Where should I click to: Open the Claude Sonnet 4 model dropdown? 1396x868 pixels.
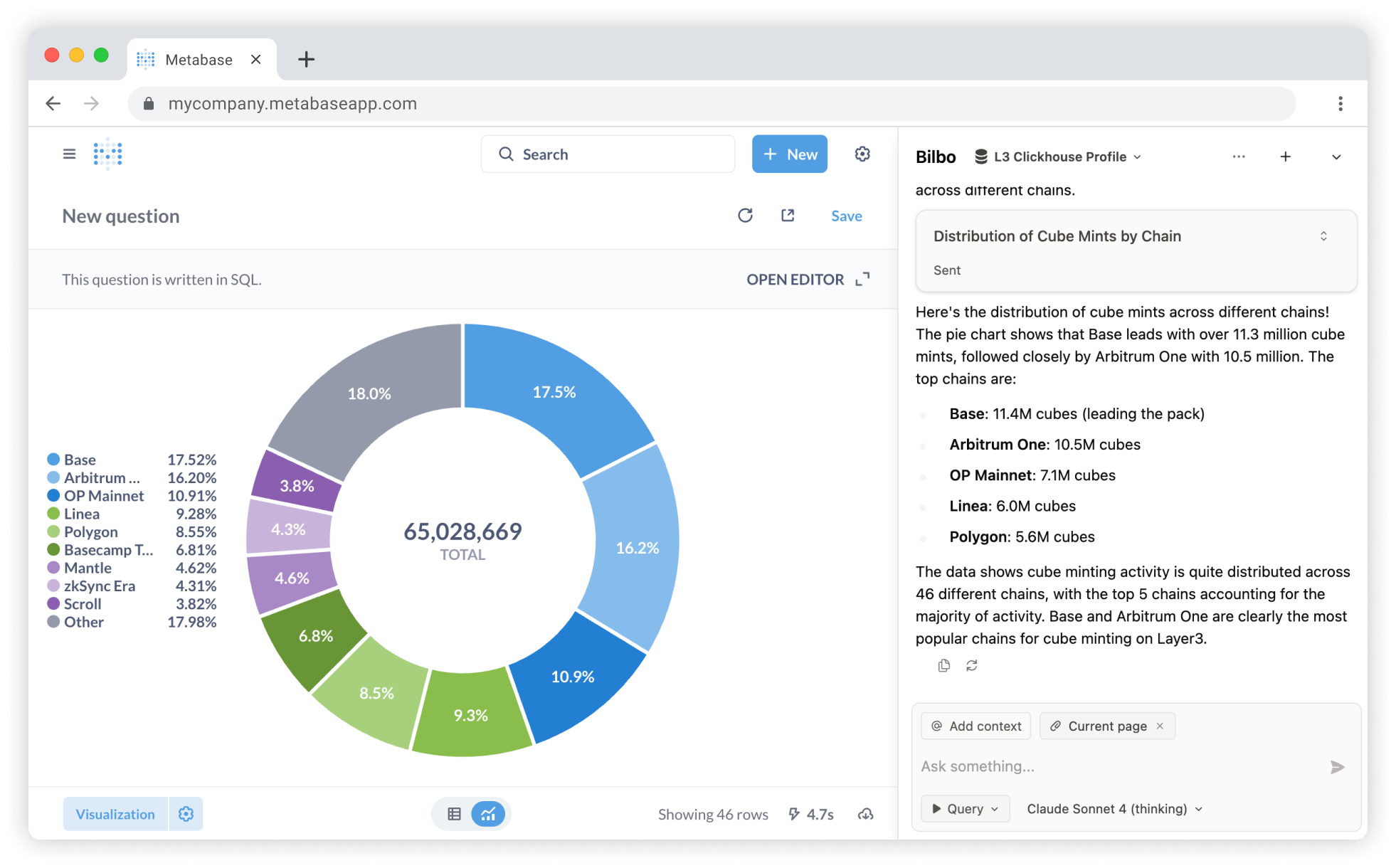pos(1114,809)
